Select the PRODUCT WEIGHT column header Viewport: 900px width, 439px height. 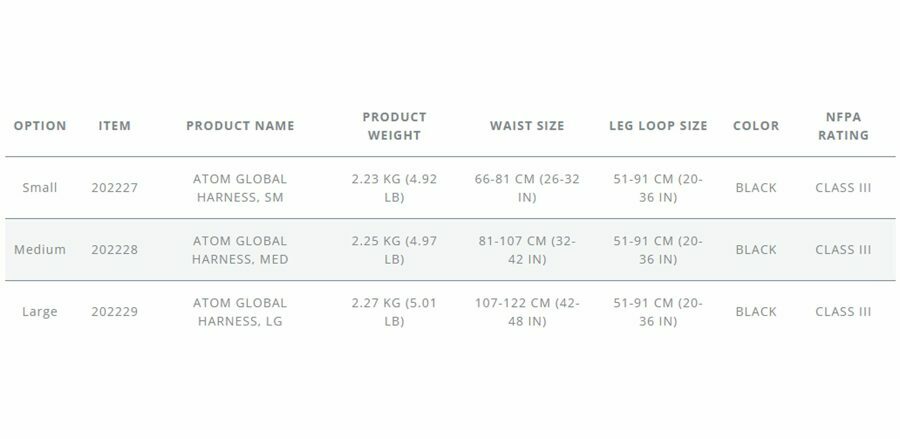[x=394, y=126]
